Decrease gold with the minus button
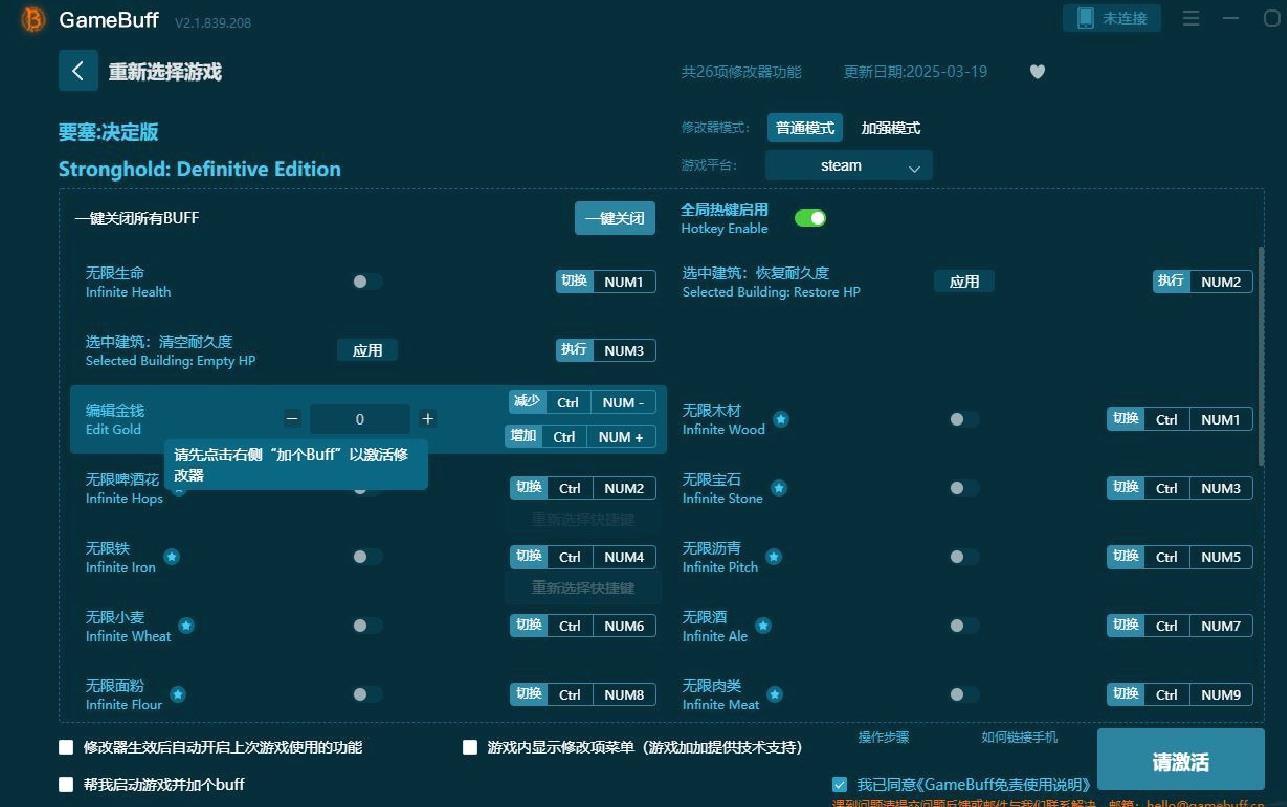 (x=292, y=419)
